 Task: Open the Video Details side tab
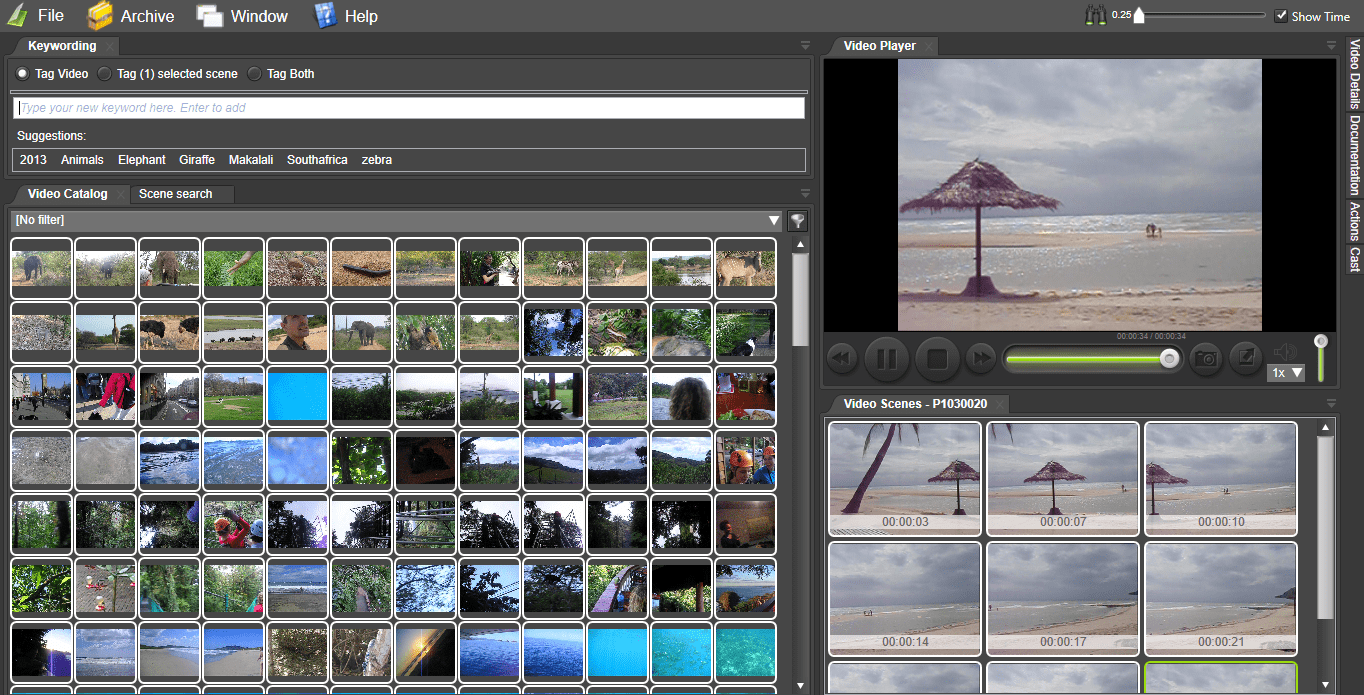(x=1355, y=75)
